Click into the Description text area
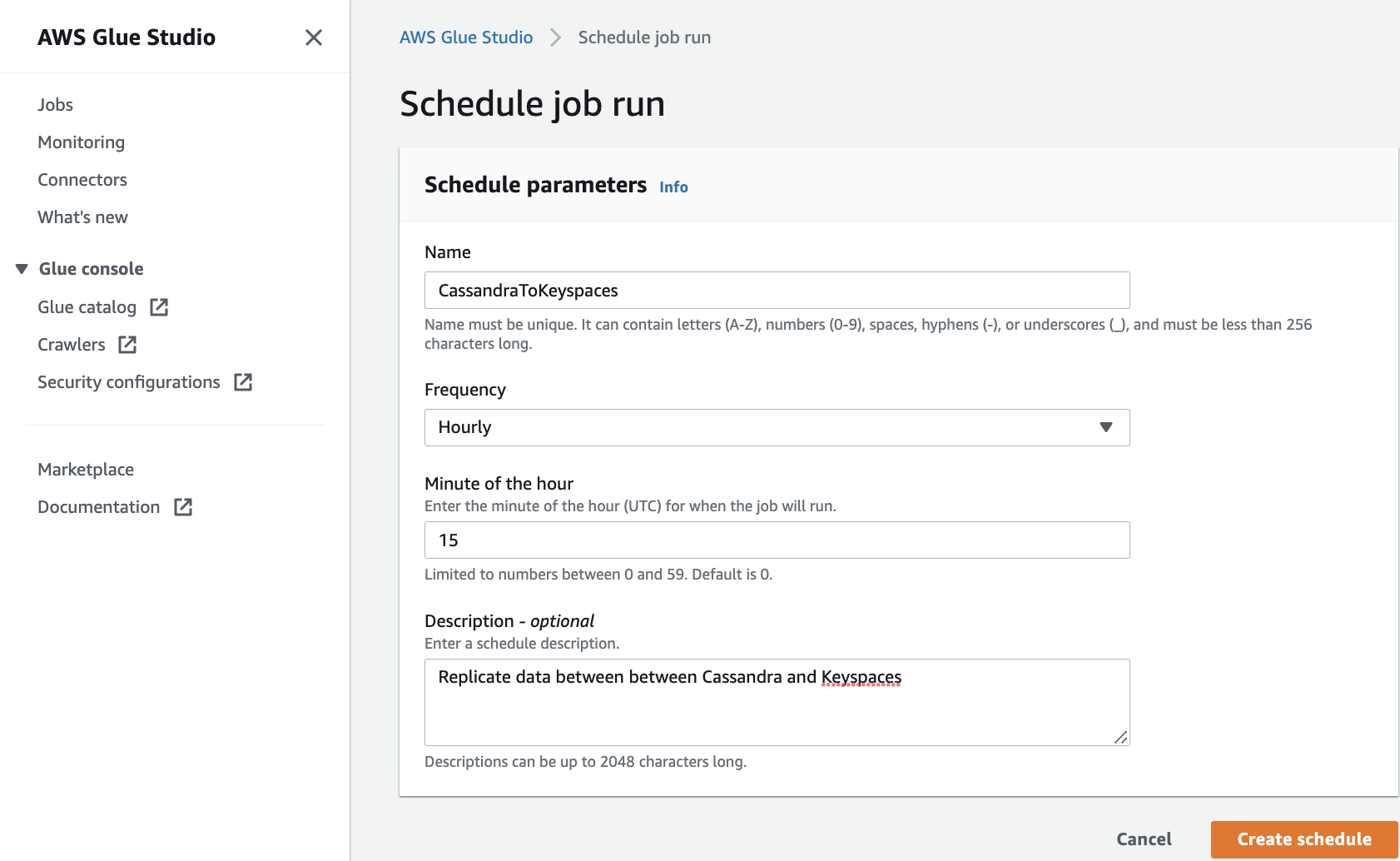Viewport: 1400px width, 861px height. 777,702
